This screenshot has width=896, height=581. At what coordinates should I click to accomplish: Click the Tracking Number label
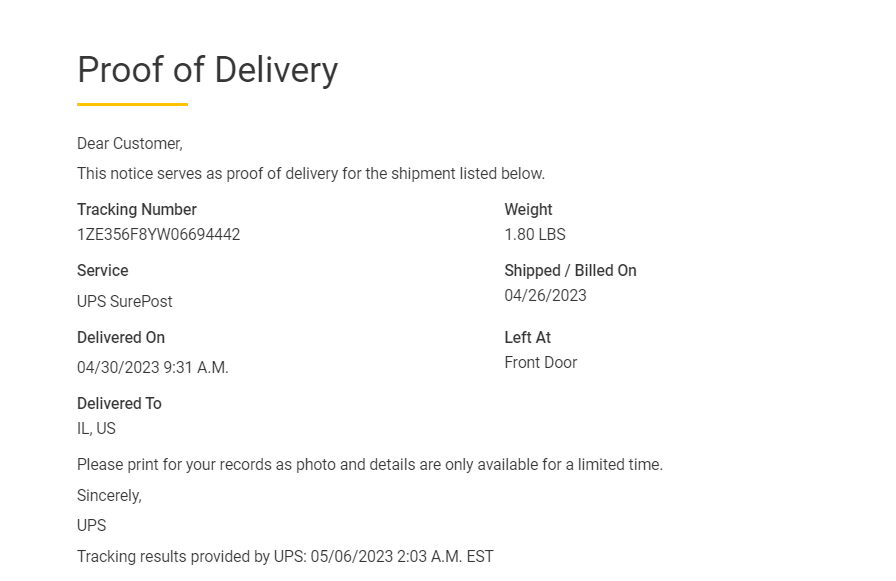tap(137, 210)
